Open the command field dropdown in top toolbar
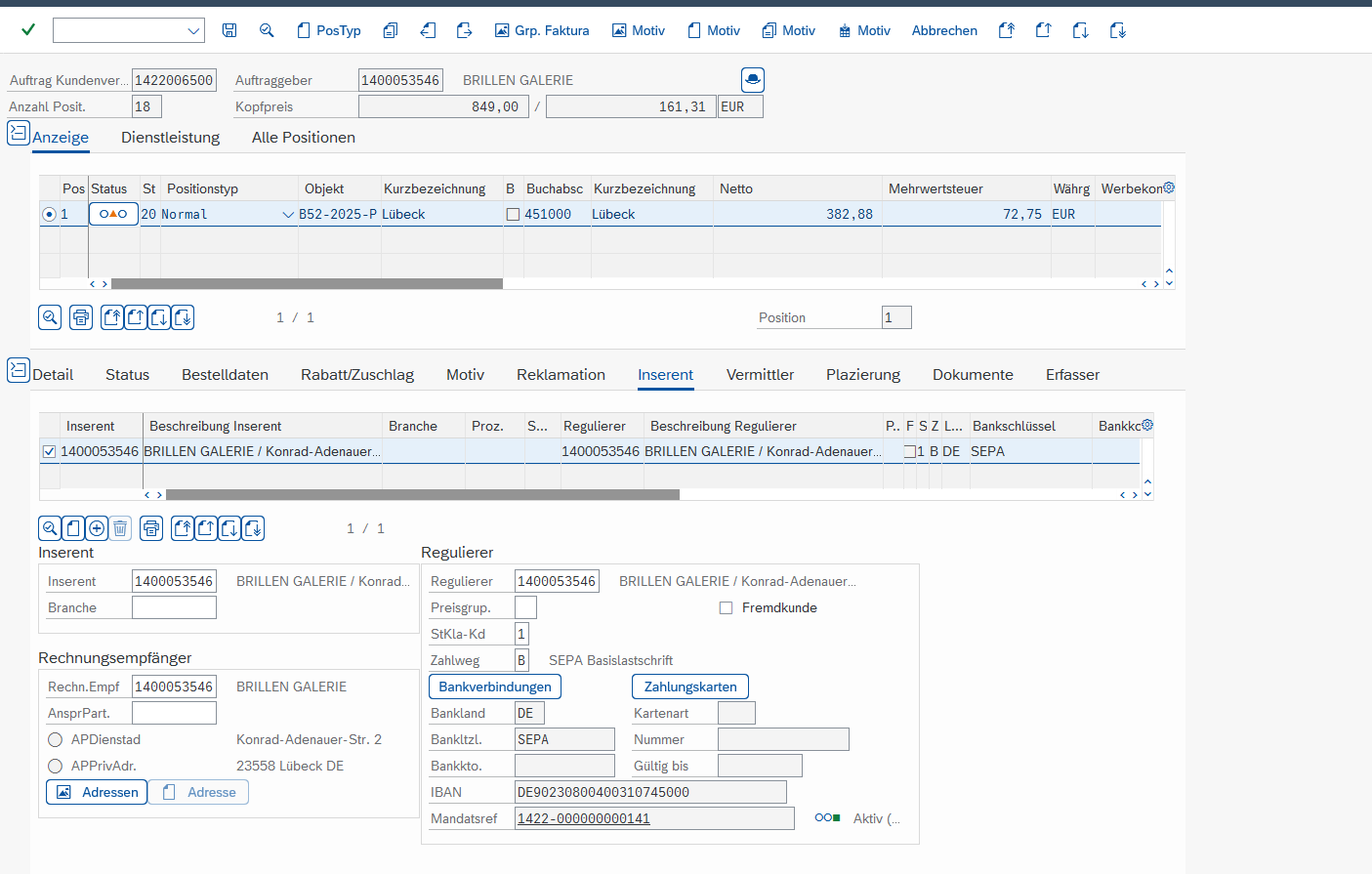 pos(192,30)
